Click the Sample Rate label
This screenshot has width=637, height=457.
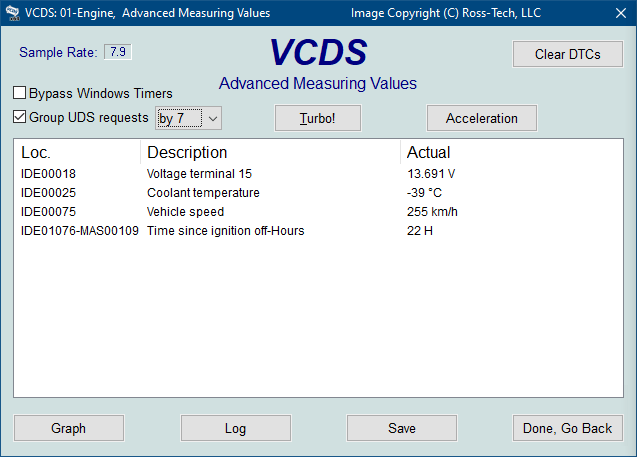(58, 52)
